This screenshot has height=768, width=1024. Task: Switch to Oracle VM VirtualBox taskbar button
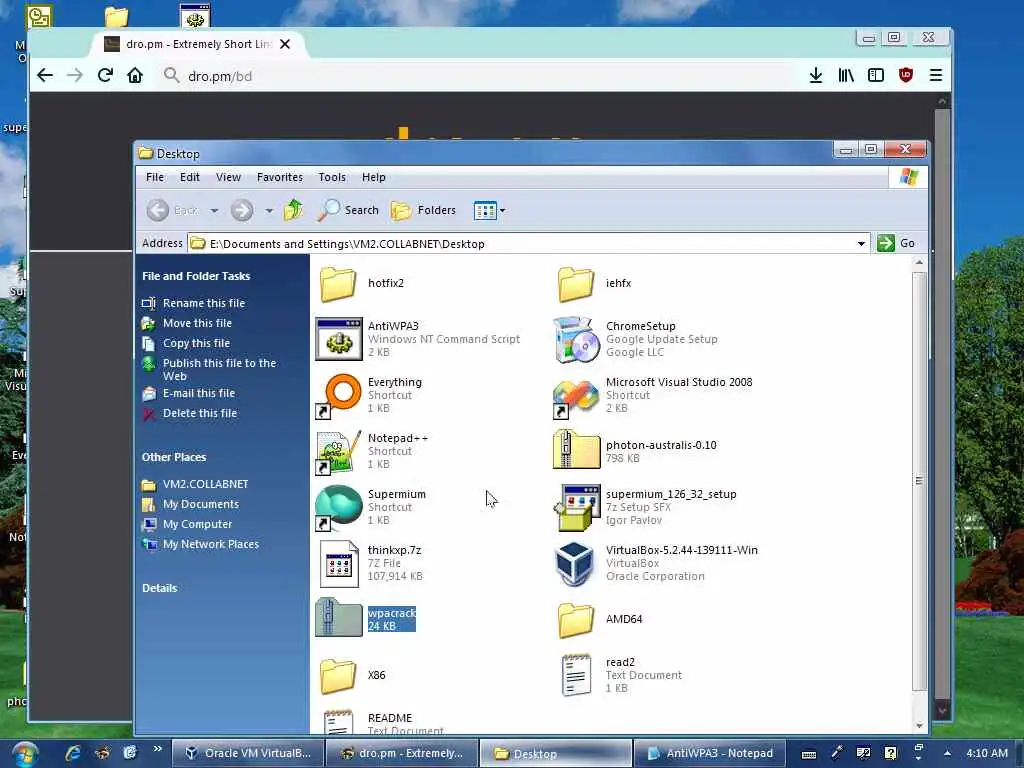tap(248, 753)
